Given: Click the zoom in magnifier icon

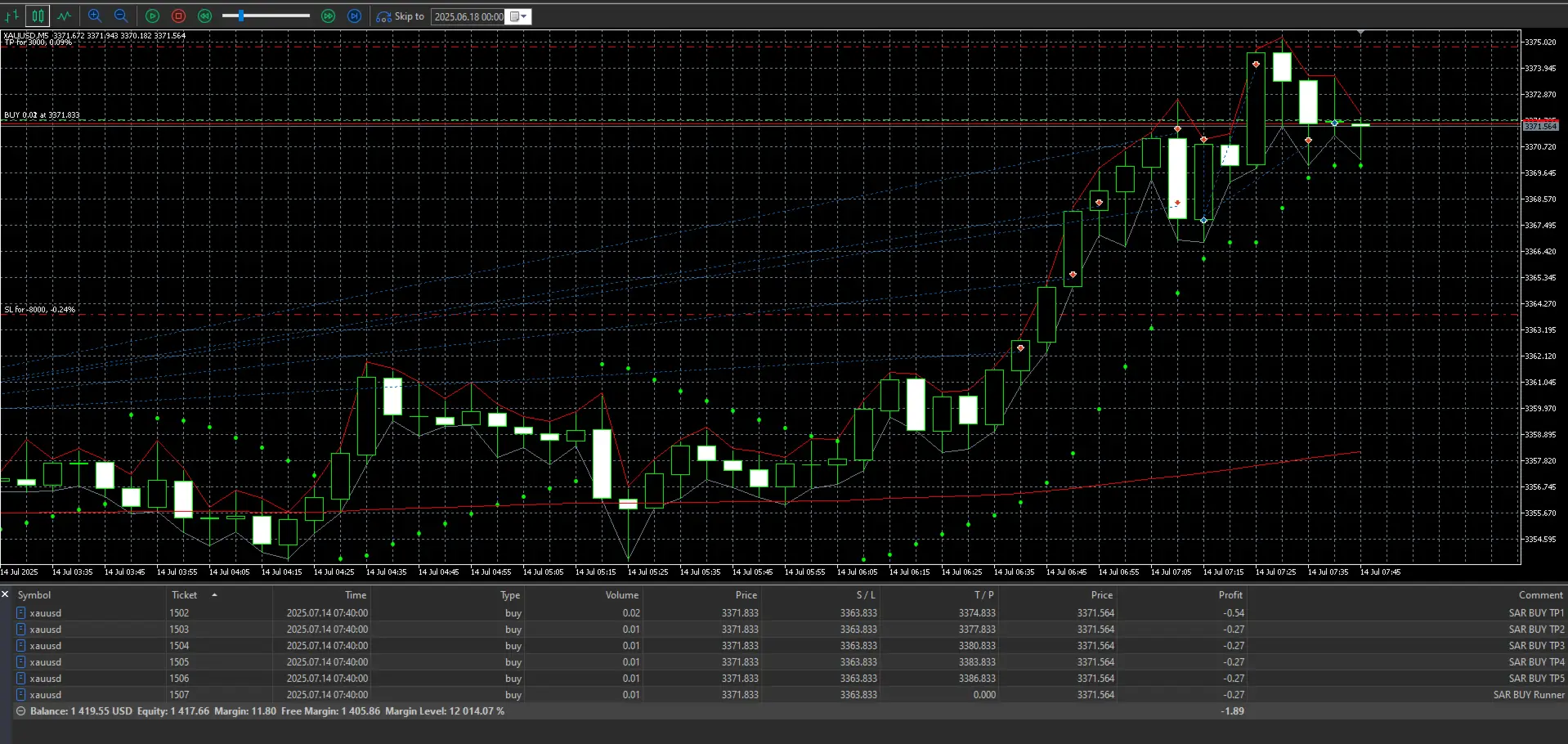Looking at the screenshot, I should point(95,16).
